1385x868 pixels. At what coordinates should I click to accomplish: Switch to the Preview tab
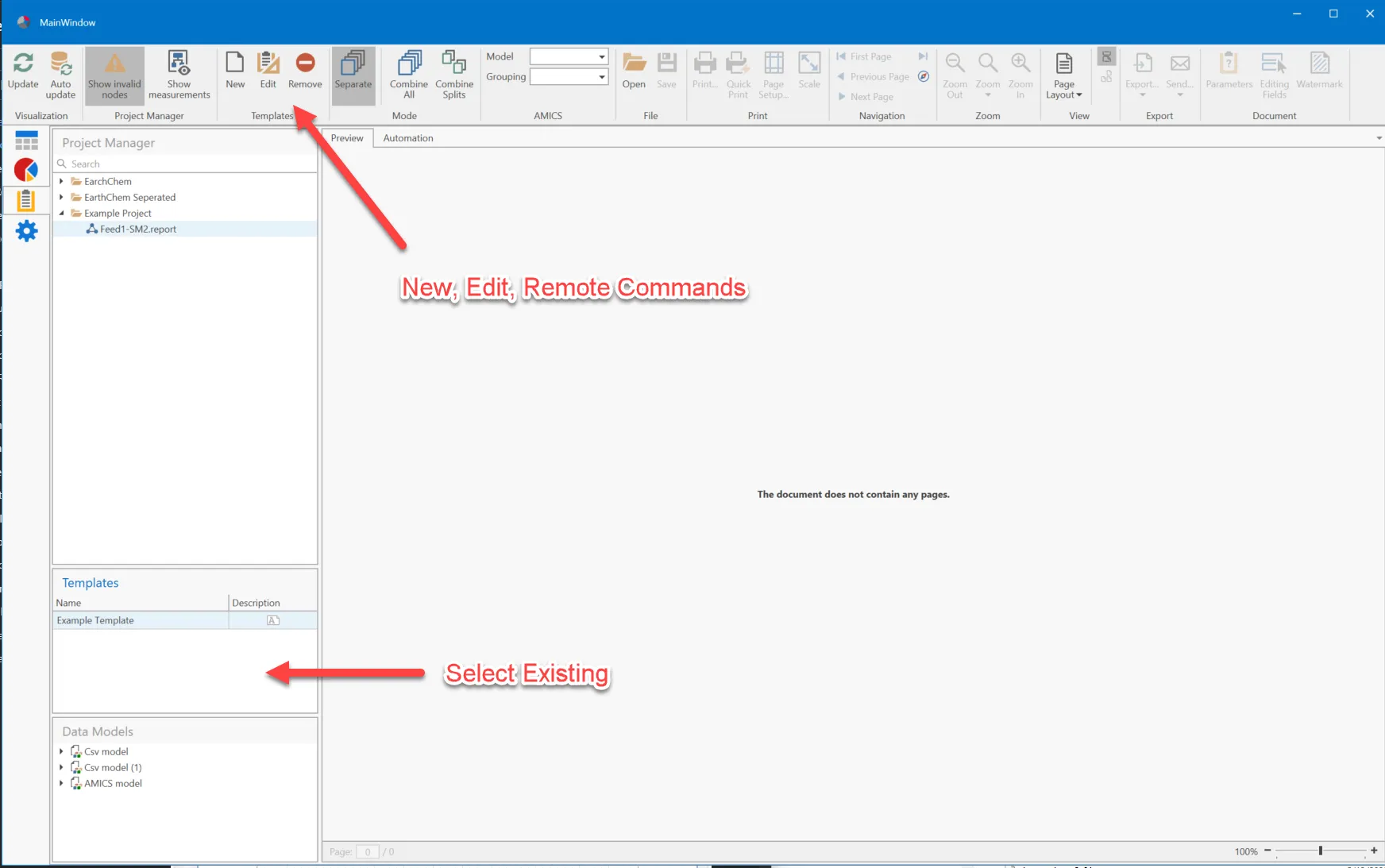[347, 138]
